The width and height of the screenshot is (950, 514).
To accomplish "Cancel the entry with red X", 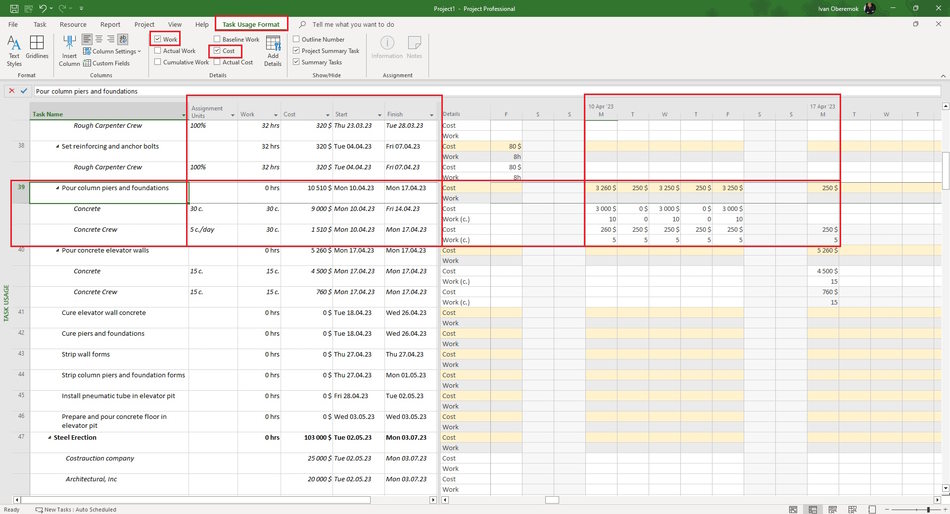I will 11,91.
